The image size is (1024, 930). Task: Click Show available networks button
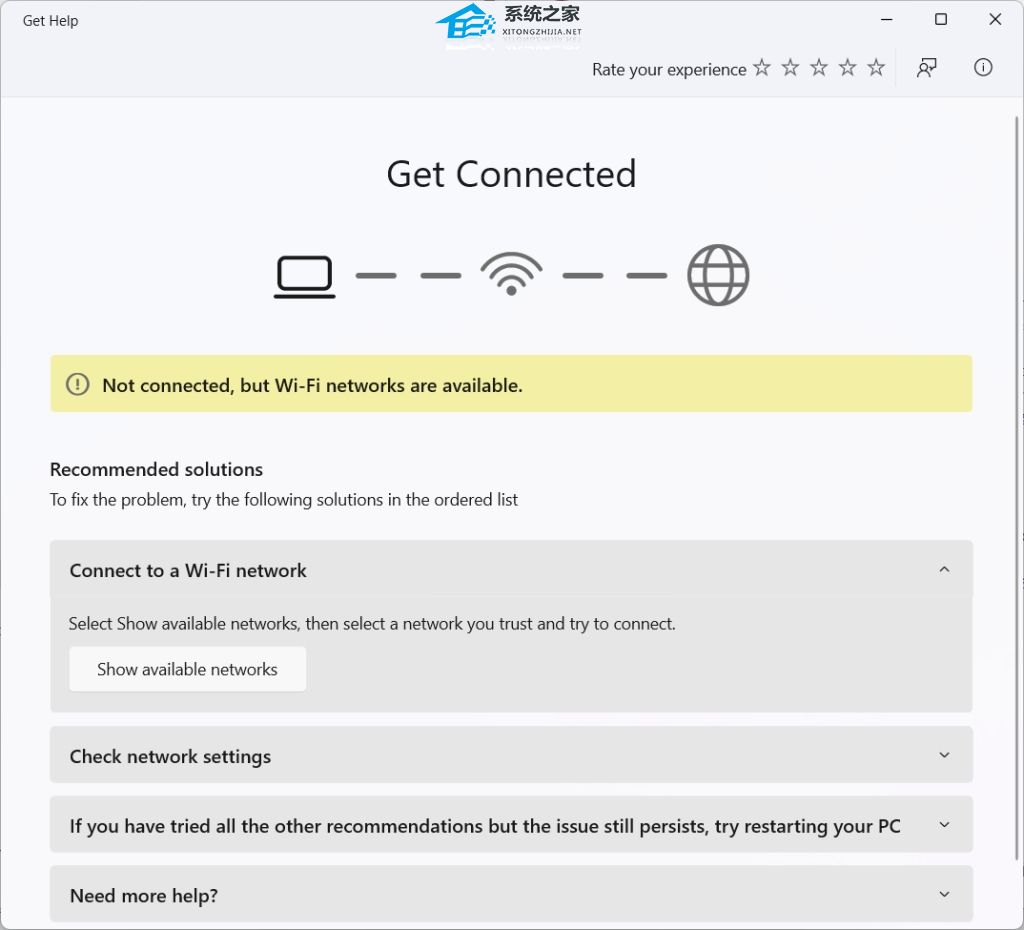pyautogui.click(x=187, y=670)
